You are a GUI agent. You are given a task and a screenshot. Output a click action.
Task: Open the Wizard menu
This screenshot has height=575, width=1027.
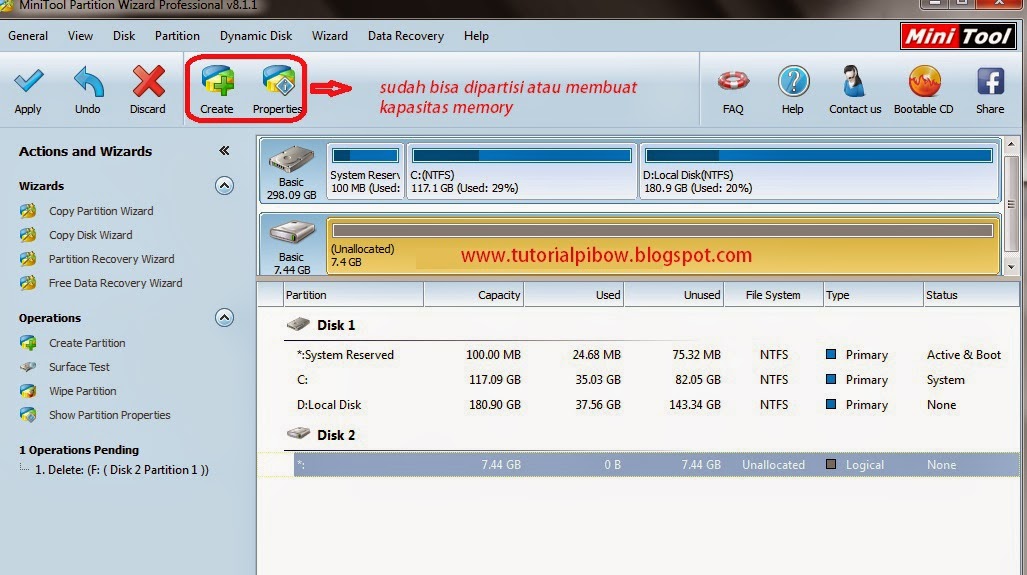330,36
